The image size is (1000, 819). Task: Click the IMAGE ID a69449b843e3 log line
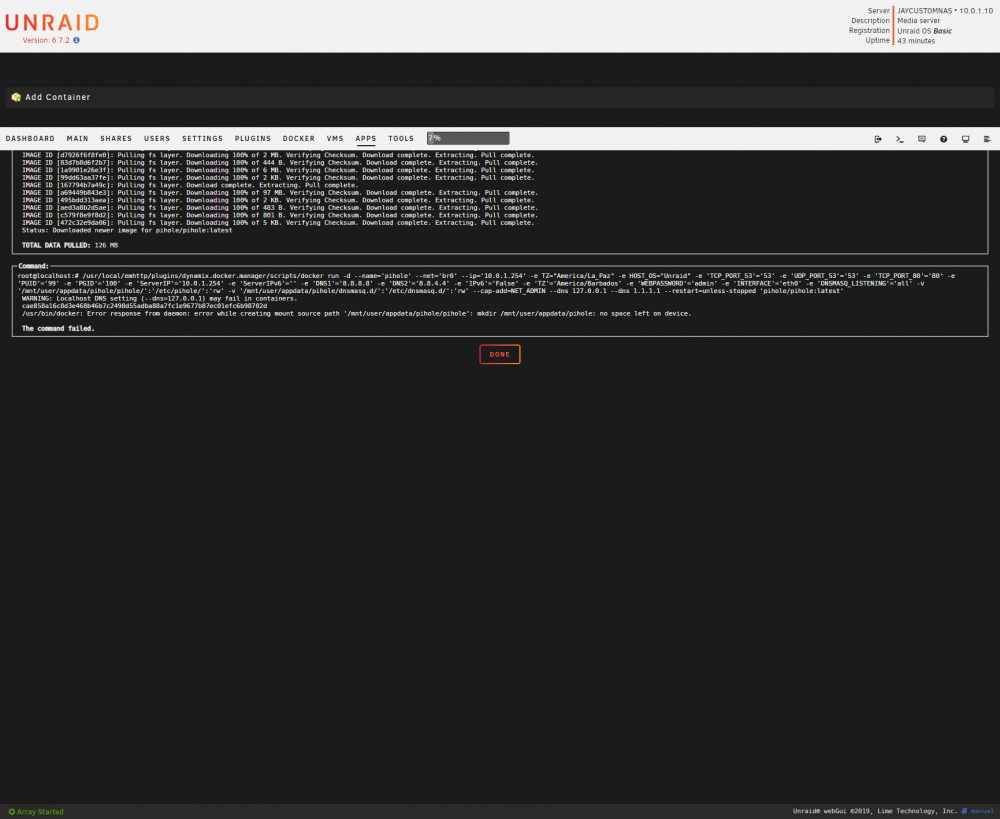point(280,193)
